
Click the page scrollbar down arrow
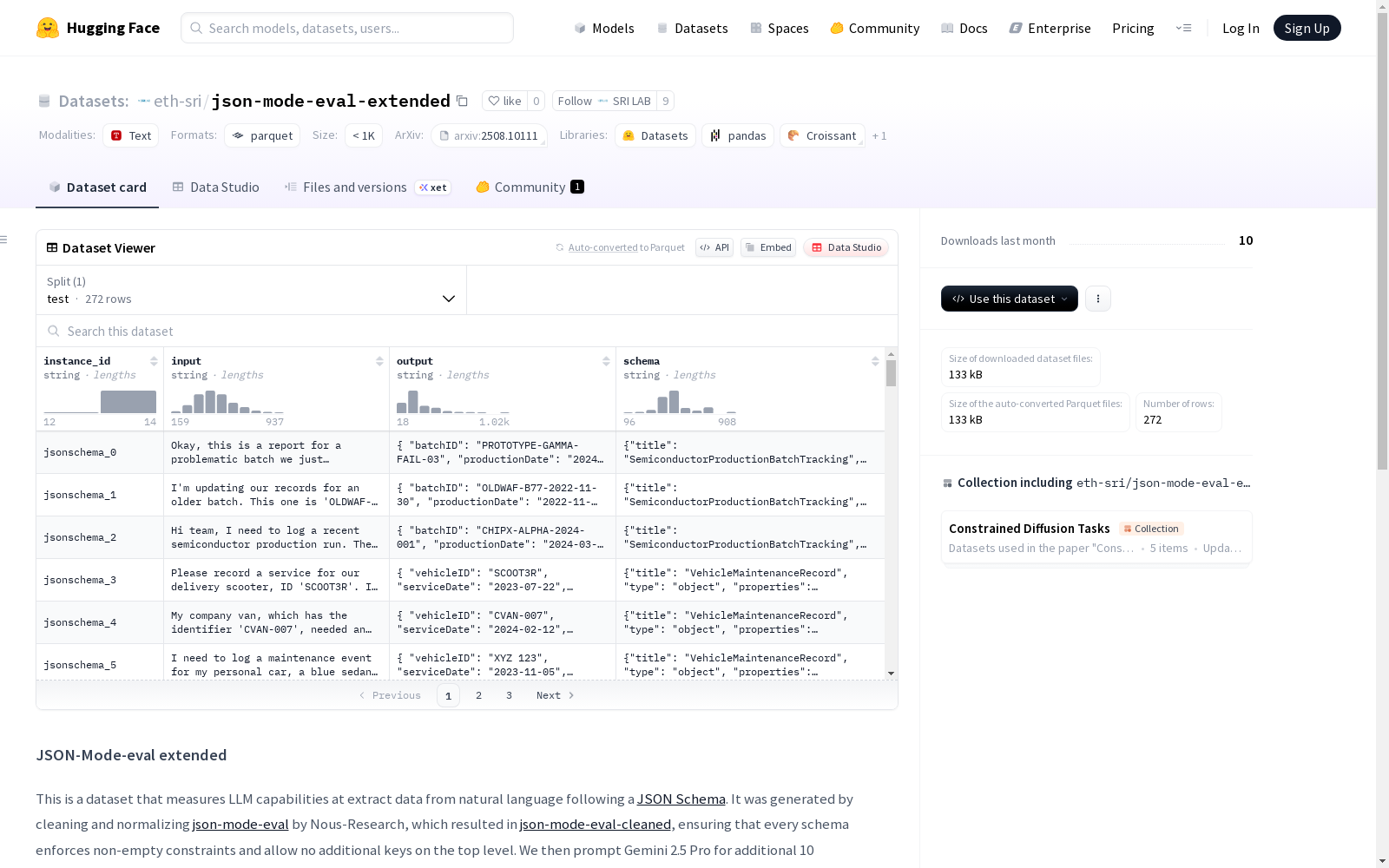[x=1382, y=861]
